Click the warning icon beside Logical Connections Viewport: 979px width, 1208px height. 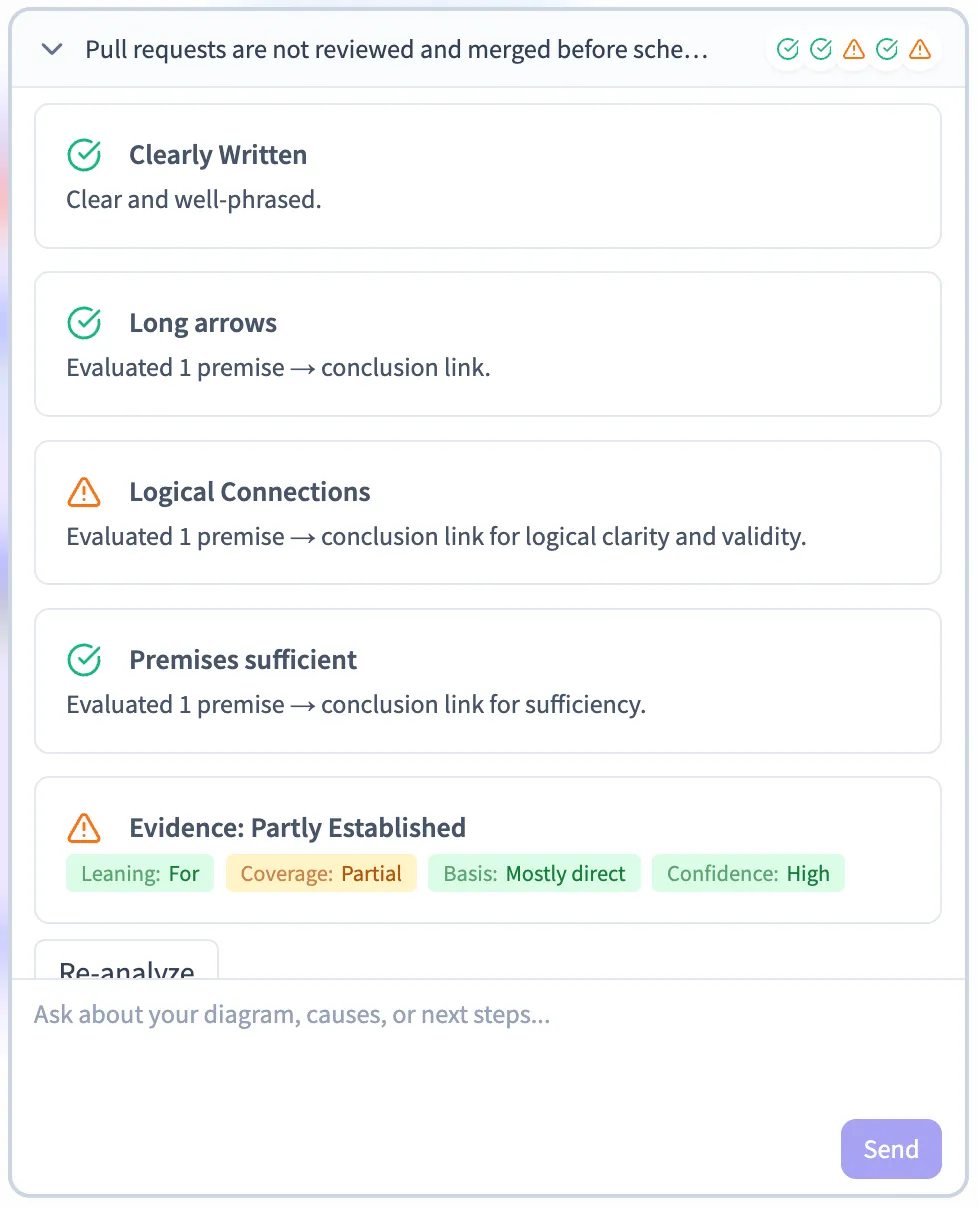pos(84,492)
